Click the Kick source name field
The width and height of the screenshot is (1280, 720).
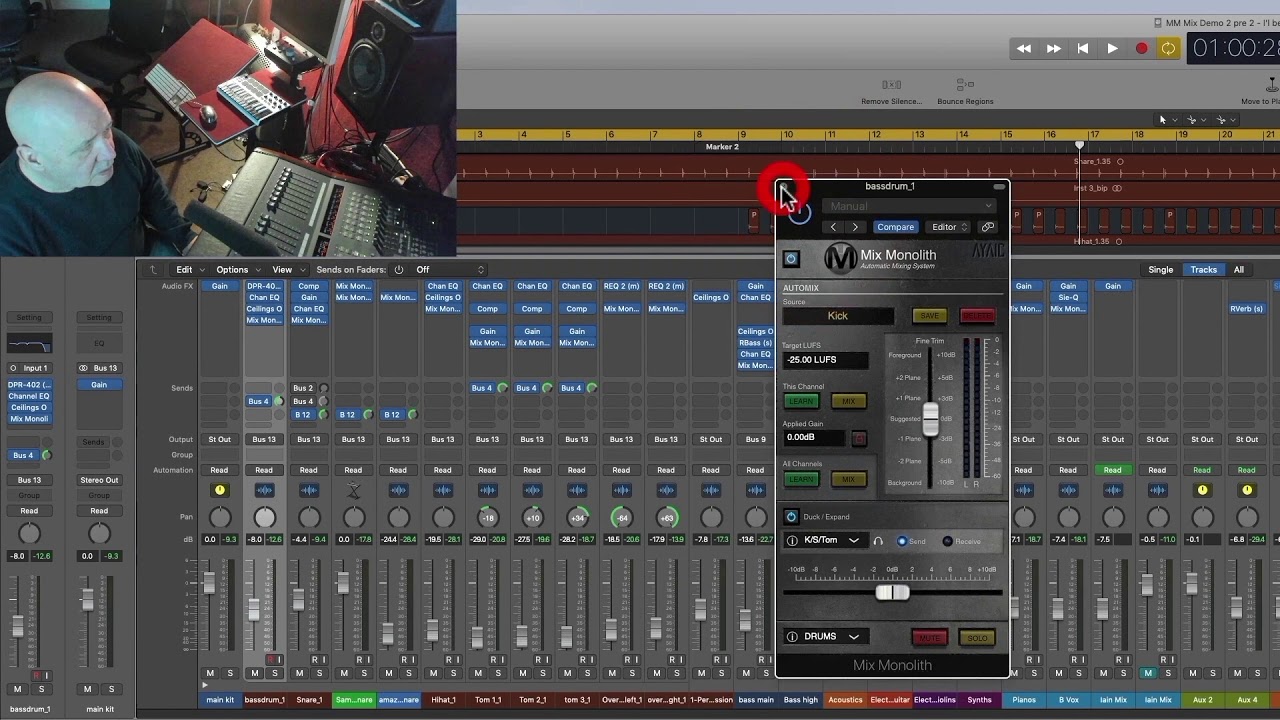[x=838, y=316]
